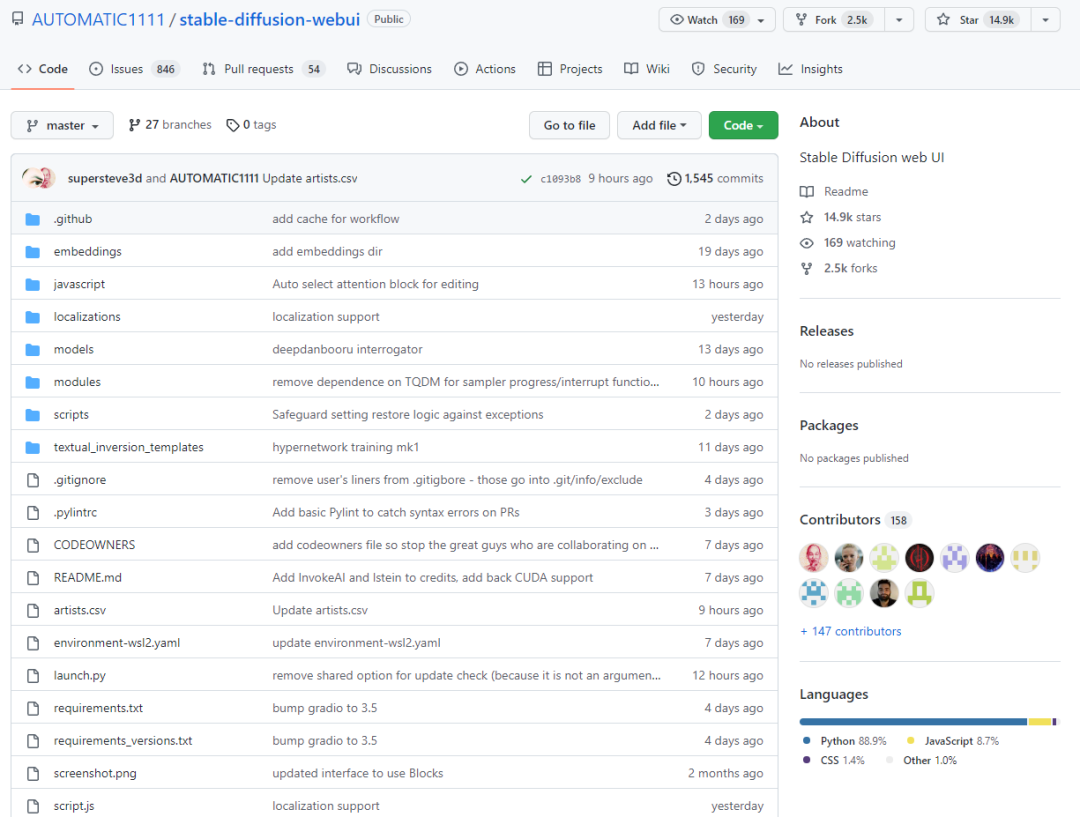Filter by CSS 1.4% language

coord(833,761)
